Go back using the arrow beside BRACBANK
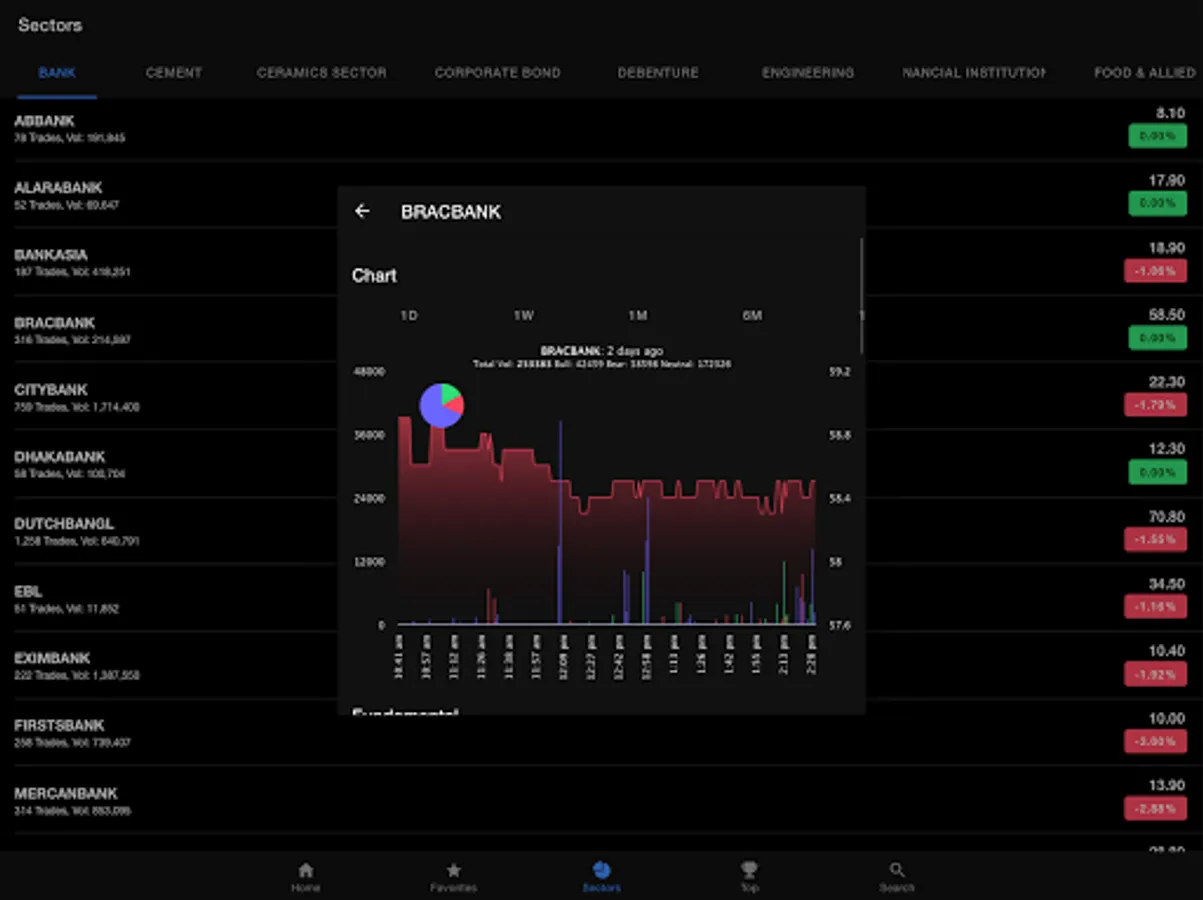This screenshot has height=900, width=1203. click(363, 211)
